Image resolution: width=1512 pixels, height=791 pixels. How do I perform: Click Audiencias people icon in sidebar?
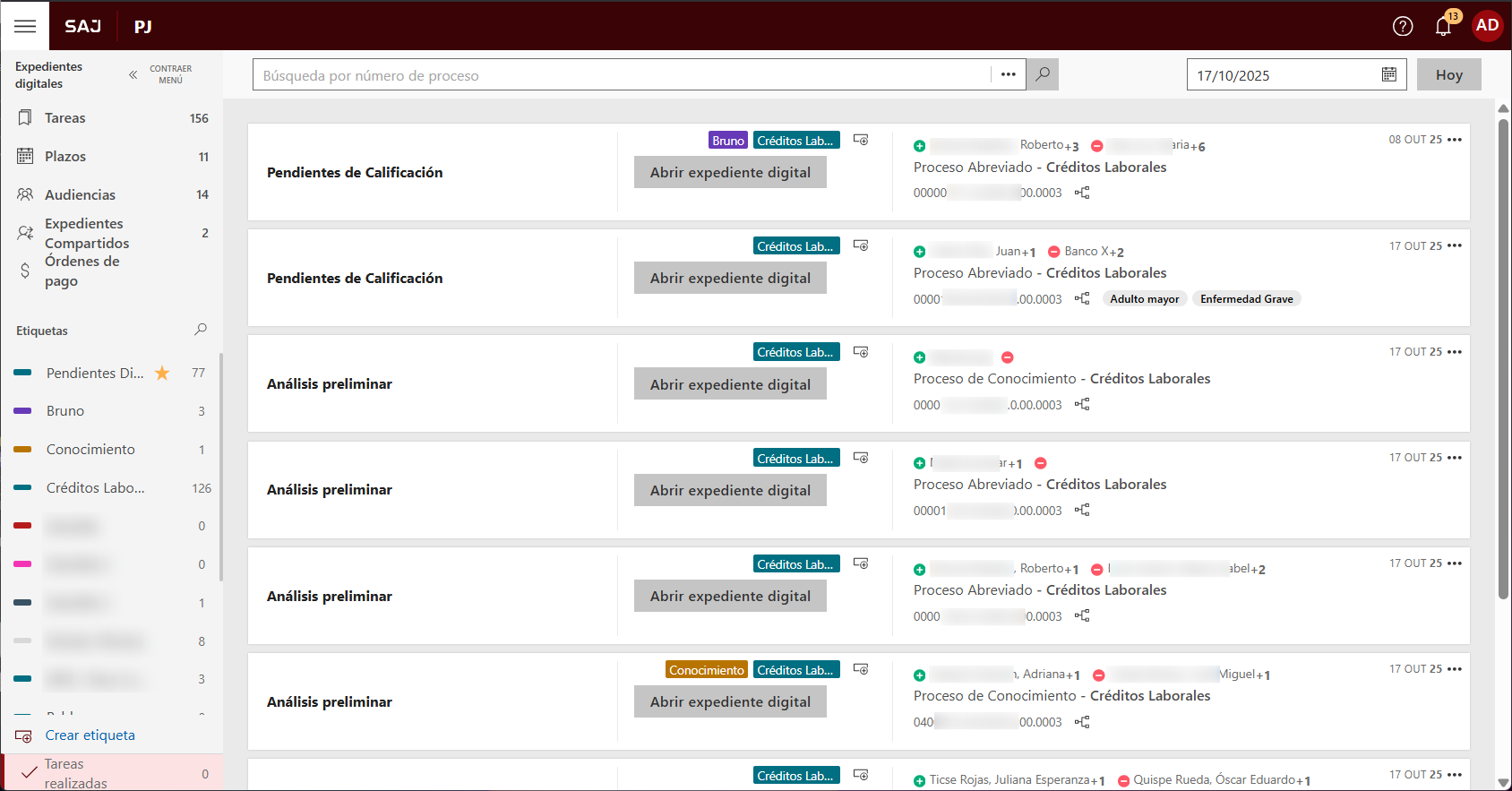point(25,194)
